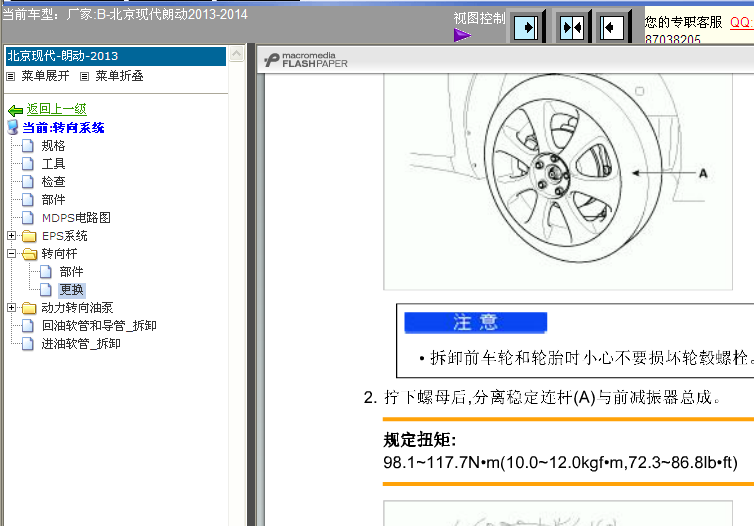This screenshot has height=526, width=754.
Task: Click the document icon beside MDPS电路图
Action: [x=28, y=218]
